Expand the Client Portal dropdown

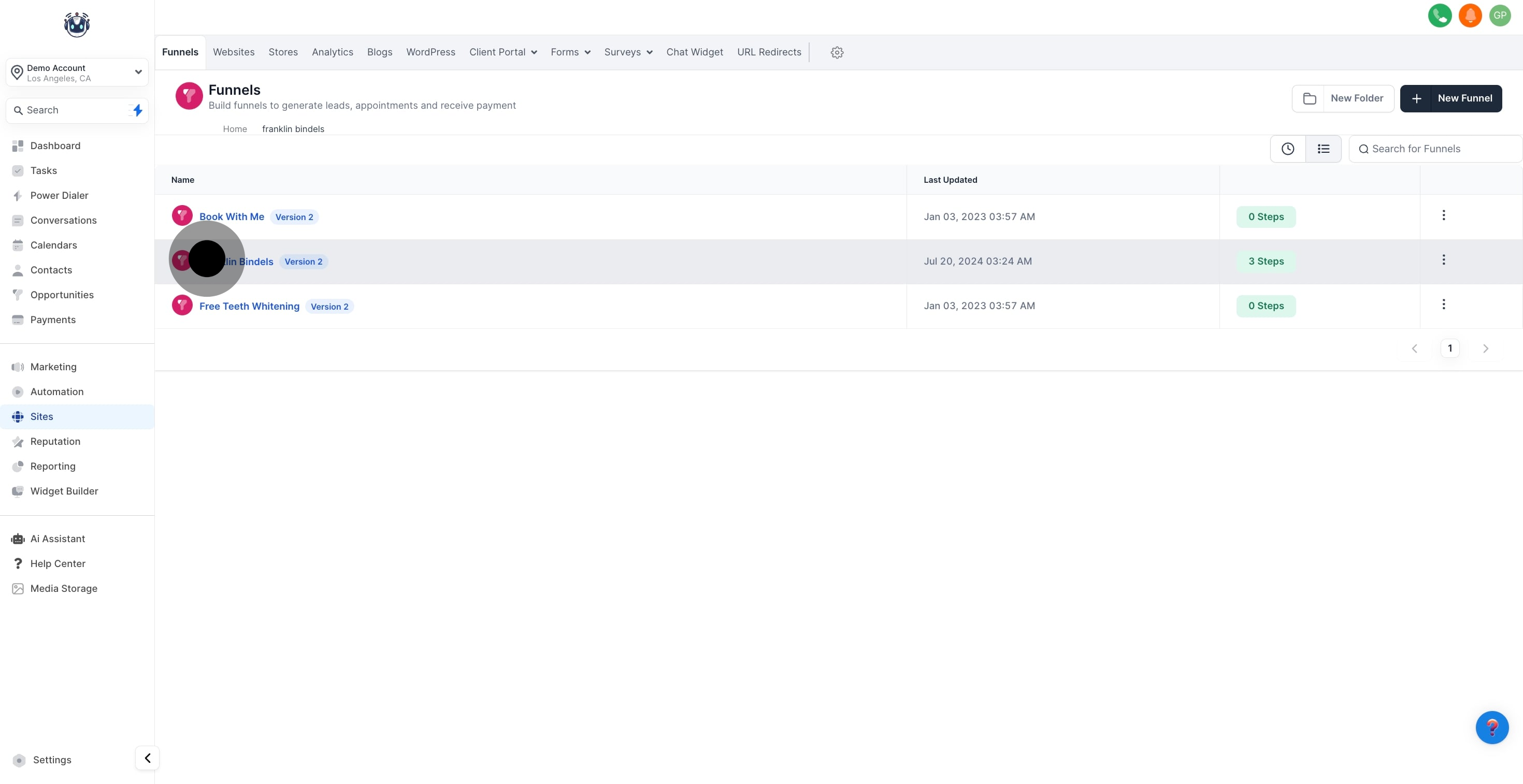502,53
